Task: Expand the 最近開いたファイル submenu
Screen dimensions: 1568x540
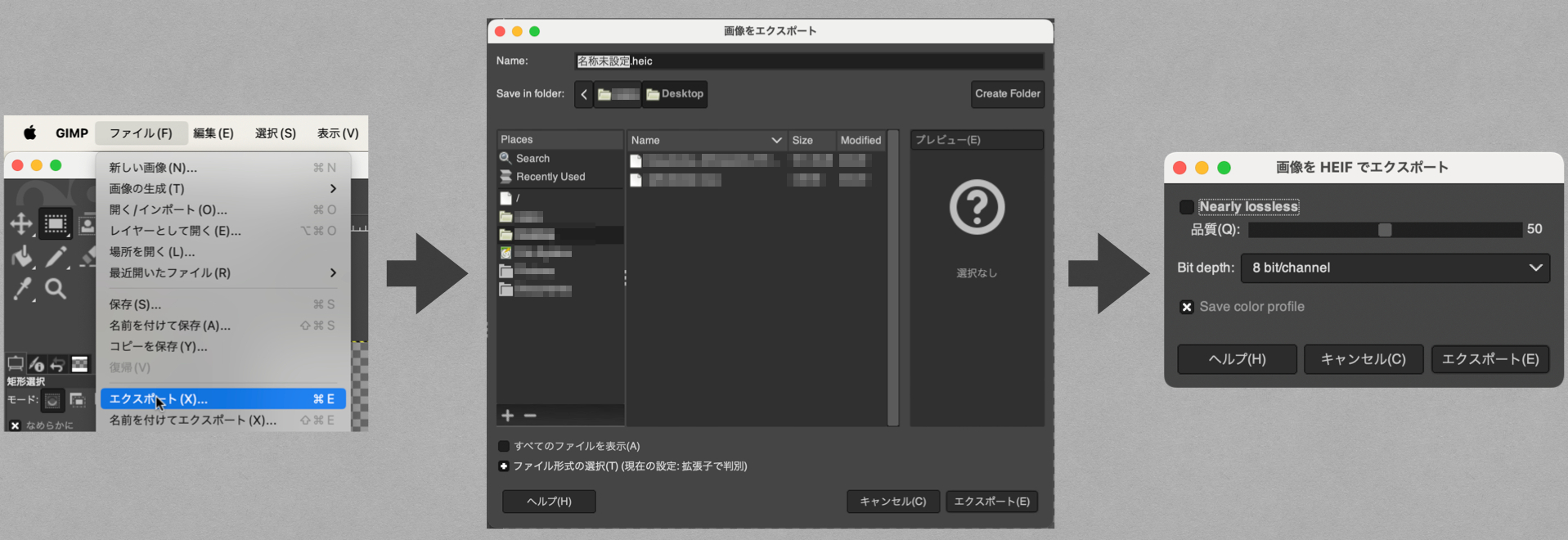Action: pyautogui.click(x=222, y=272)
